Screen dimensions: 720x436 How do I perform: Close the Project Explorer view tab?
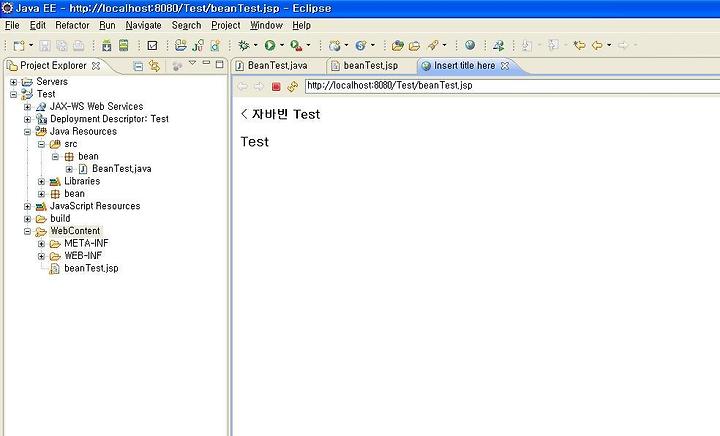[96, 66]
